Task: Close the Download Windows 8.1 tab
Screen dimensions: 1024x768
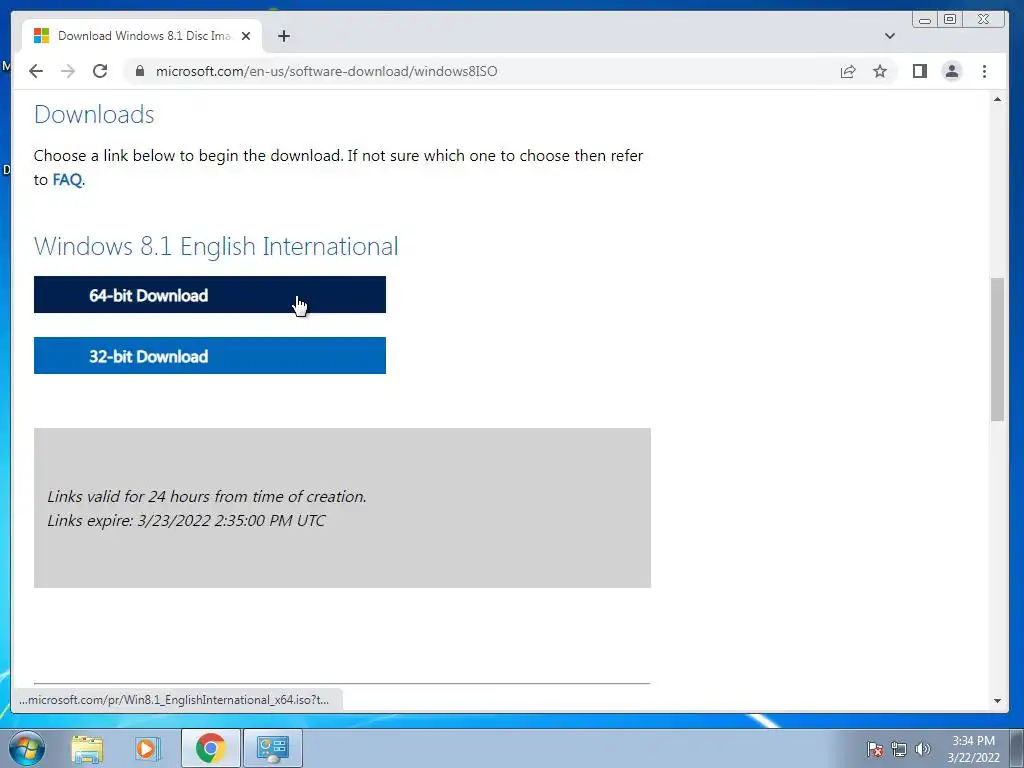Action: pyautogui.click(x=246, y=36)
